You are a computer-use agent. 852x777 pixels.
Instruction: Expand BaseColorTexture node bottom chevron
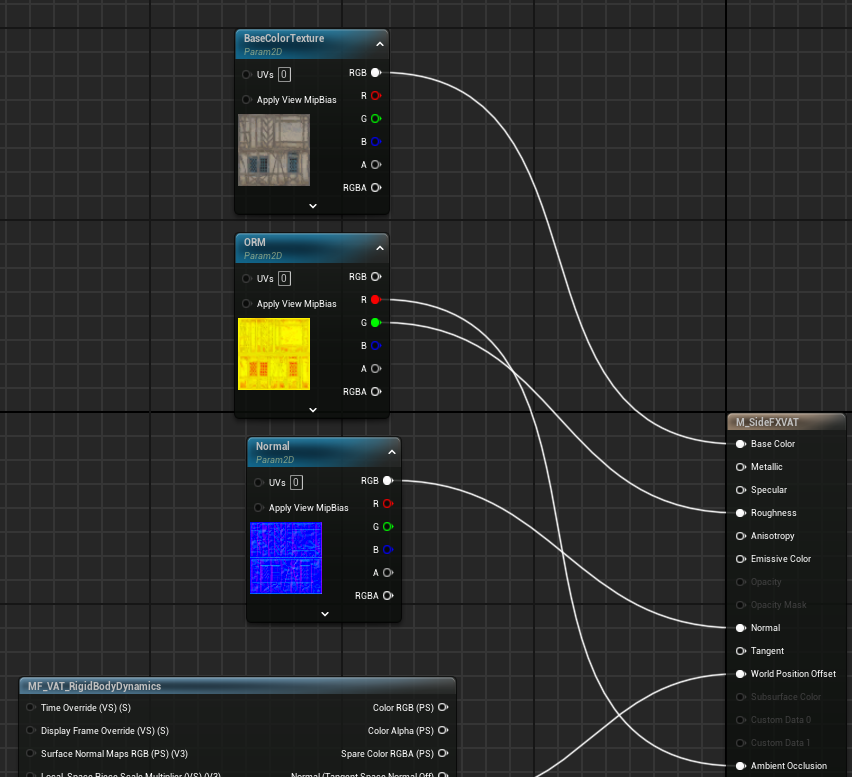[x=313, y=206]
